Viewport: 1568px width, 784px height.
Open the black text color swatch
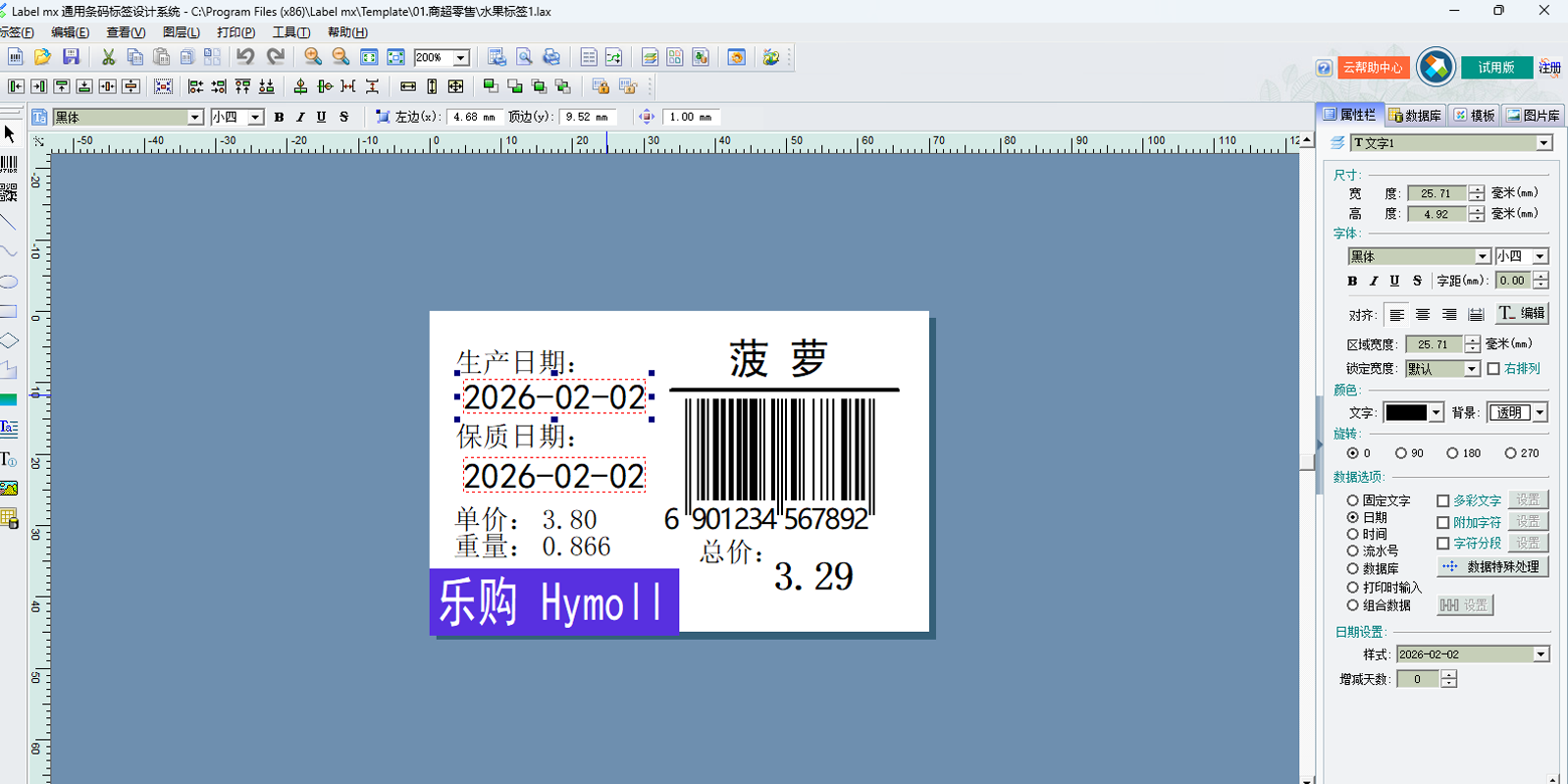(1406, 413)
